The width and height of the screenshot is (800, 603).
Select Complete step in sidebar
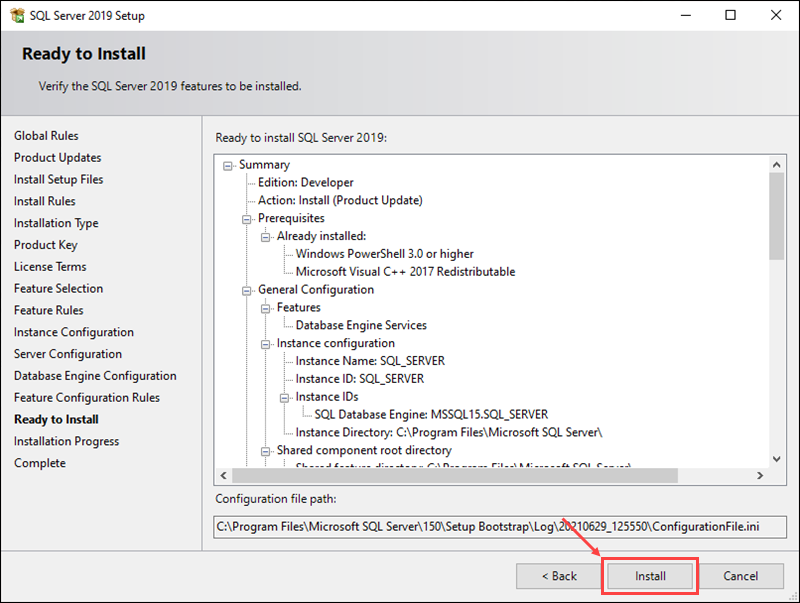(40, 463)
